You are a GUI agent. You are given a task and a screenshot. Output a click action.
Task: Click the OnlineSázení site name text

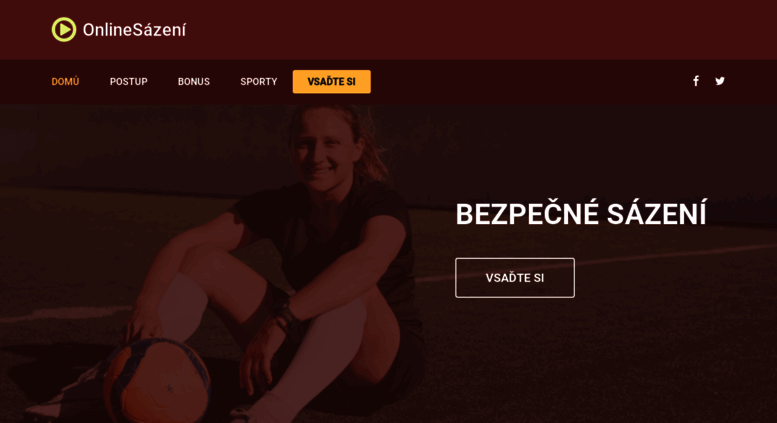click(x=134, y=30)
